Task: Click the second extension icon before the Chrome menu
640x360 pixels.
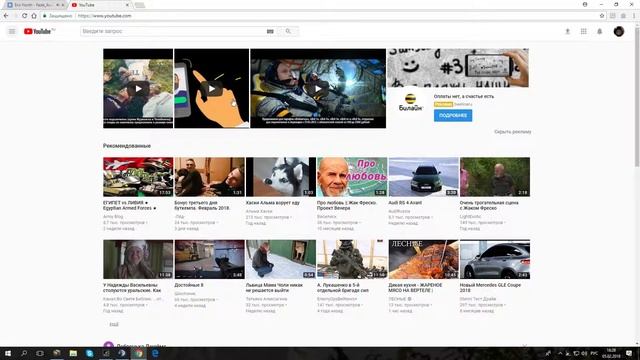Action: pos(623,16)
